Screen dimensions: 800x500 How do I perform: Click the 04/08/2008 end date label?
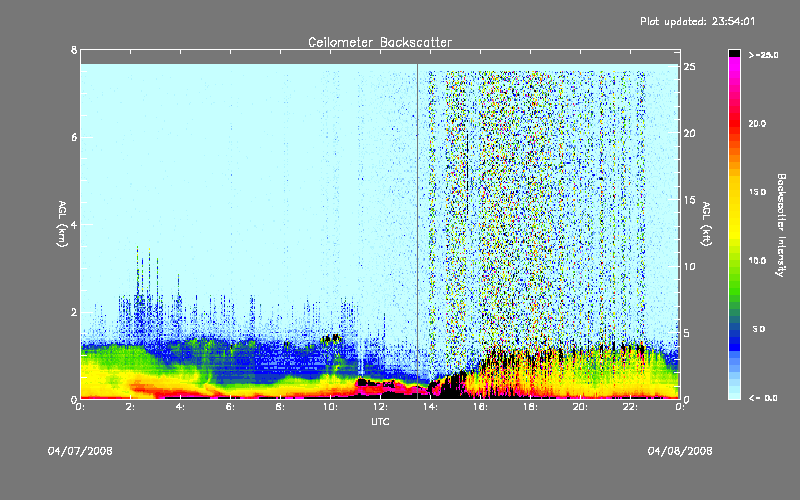[680, 451]
